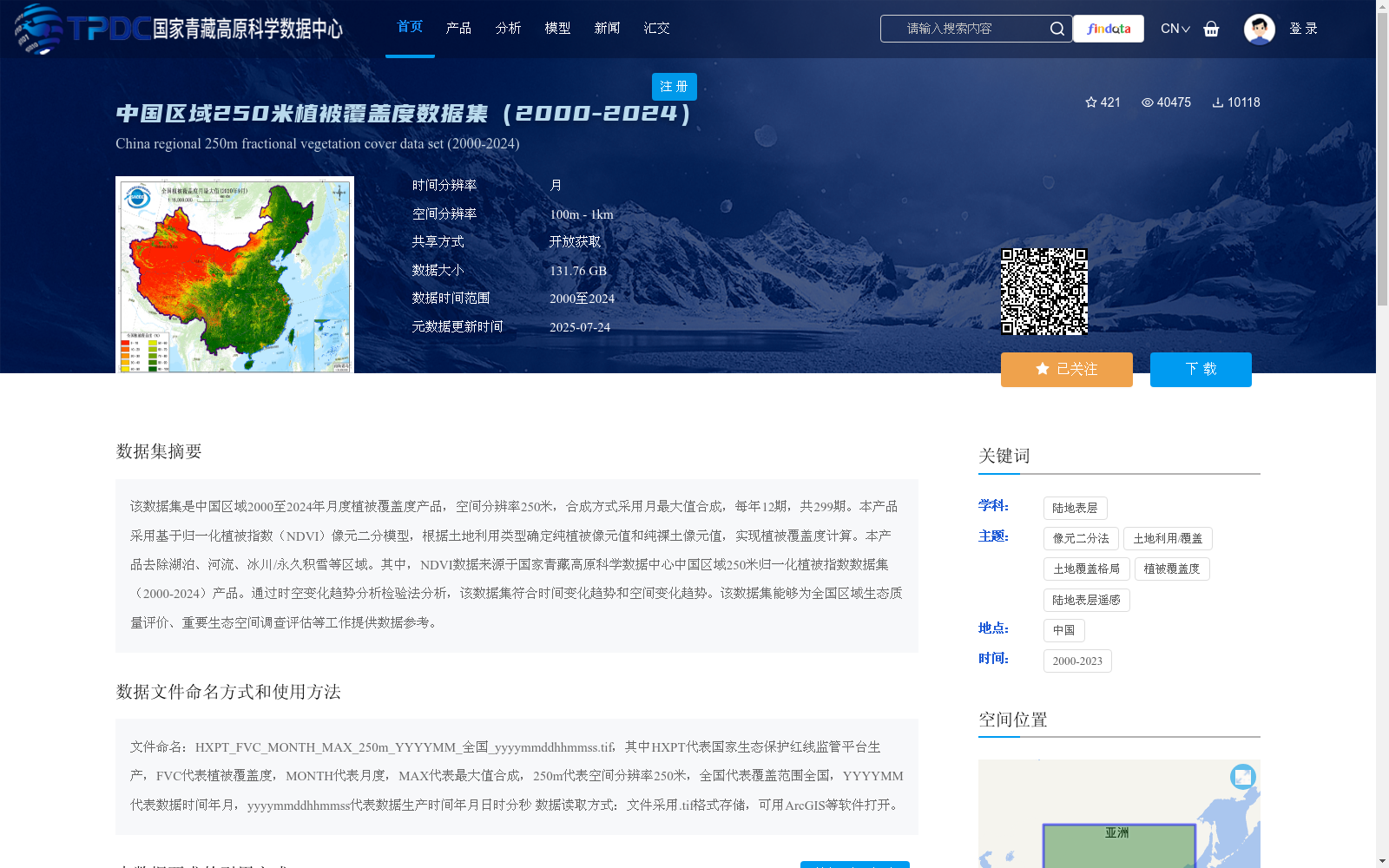
Task: Click the blue 下载 download button
Action: coord(1201,370)
